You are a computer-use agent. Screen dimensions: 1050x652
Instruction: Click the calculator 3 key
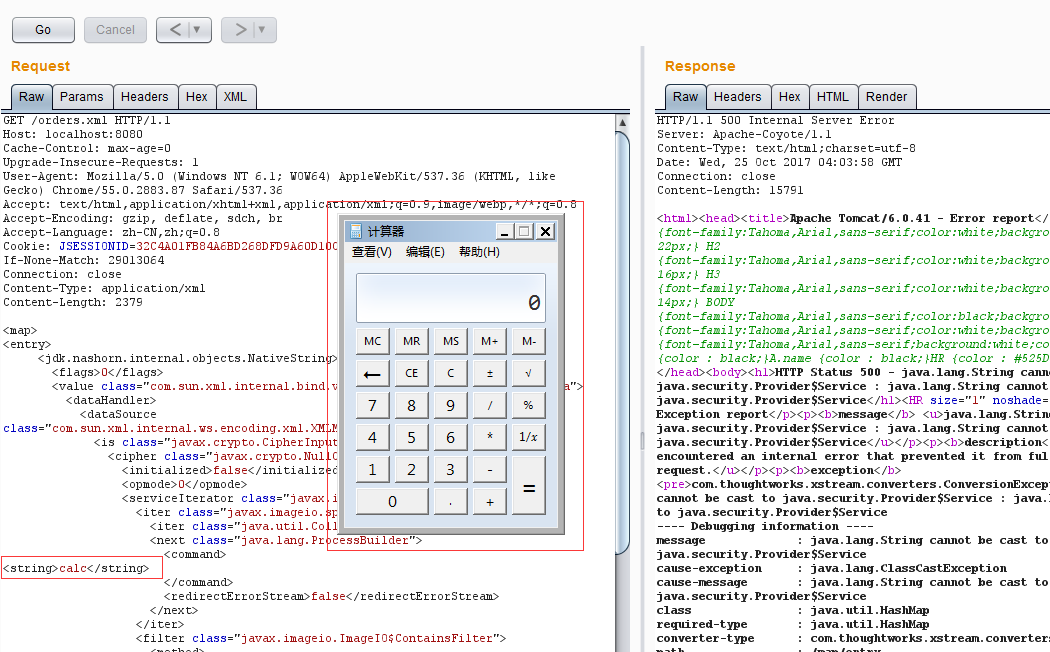coord(451,470)
